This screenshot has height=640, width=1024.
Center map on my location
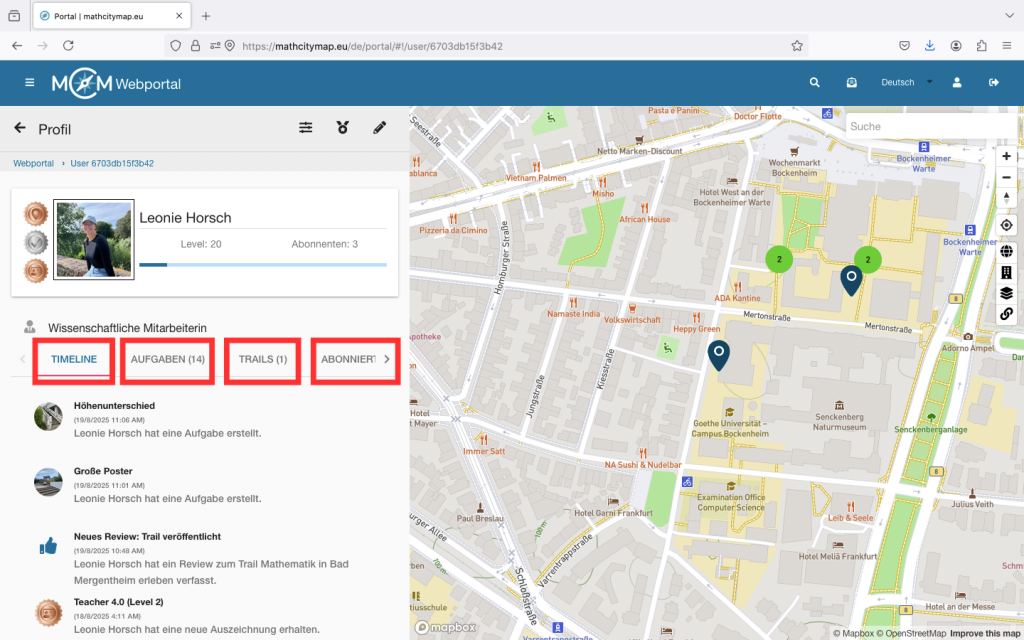pos(1006,225)
